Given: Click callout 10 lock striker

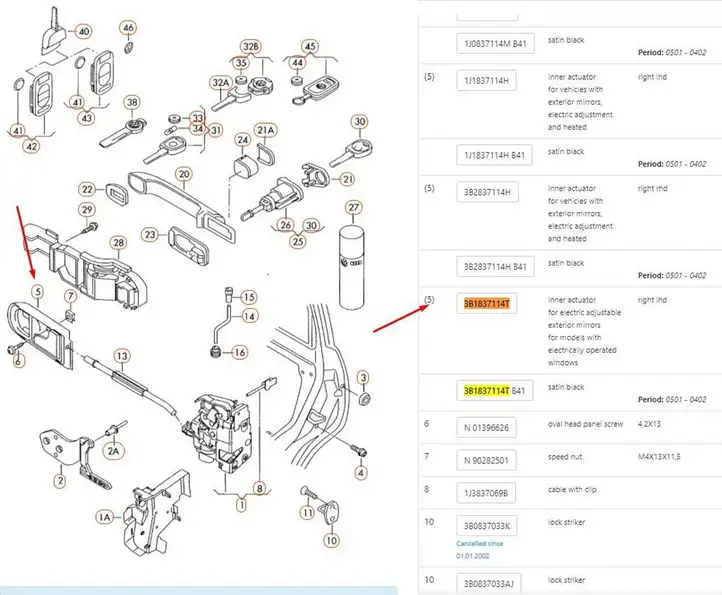Looking at the screenshot, I should pos(332,540).
